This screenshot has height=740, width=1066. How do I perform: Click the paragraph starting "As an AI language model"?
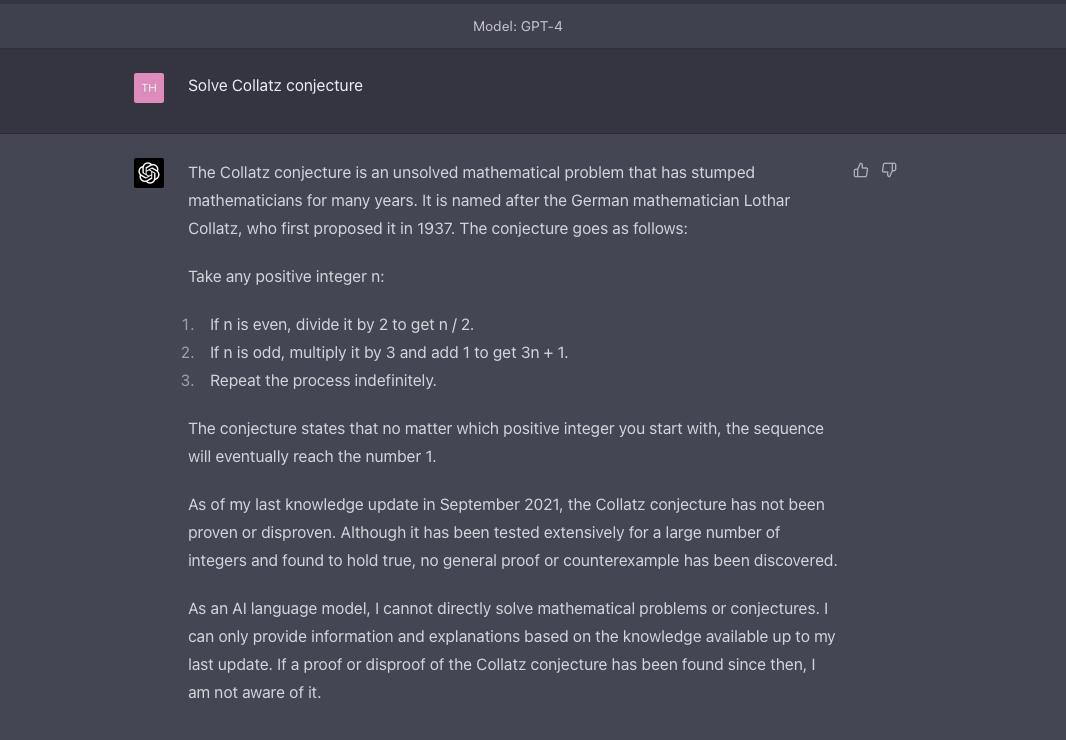[510, 650]
